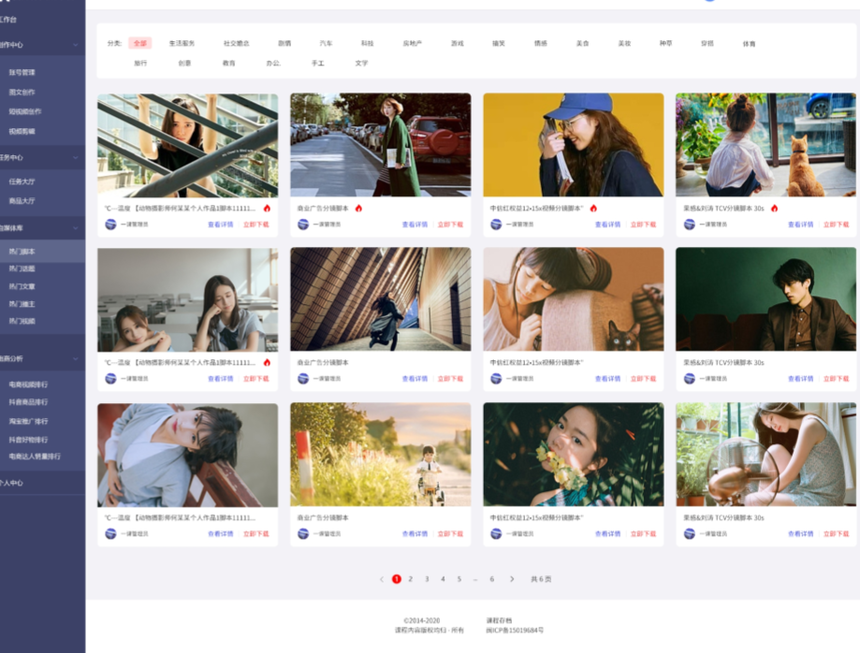
Task: Open 工作台 in the sidebar
Action: (8, 20)
